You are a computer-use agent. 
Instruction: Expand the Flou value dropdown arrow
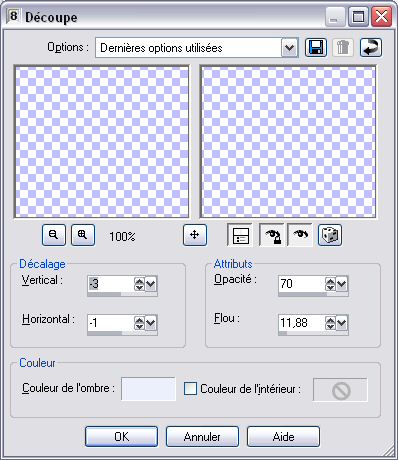pos(342,323)
